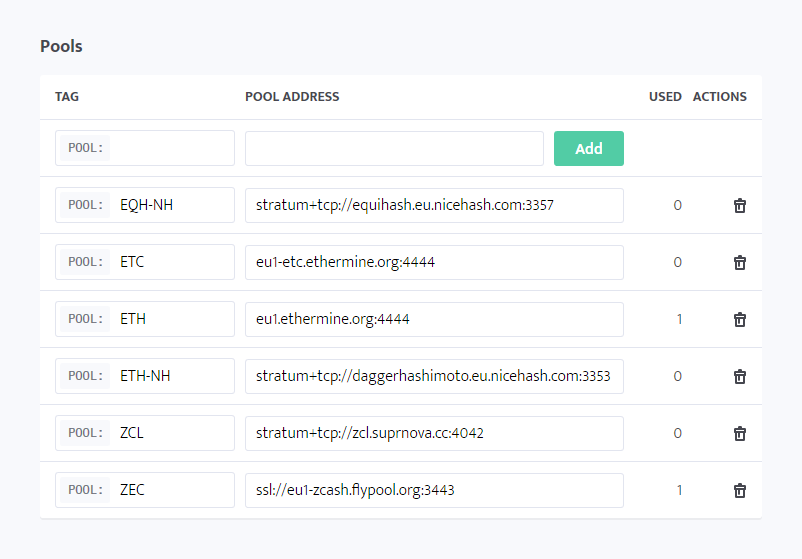Delete the ZCL pool with trash icon
The width and height of the screenshot is (802, 559).
740,433
